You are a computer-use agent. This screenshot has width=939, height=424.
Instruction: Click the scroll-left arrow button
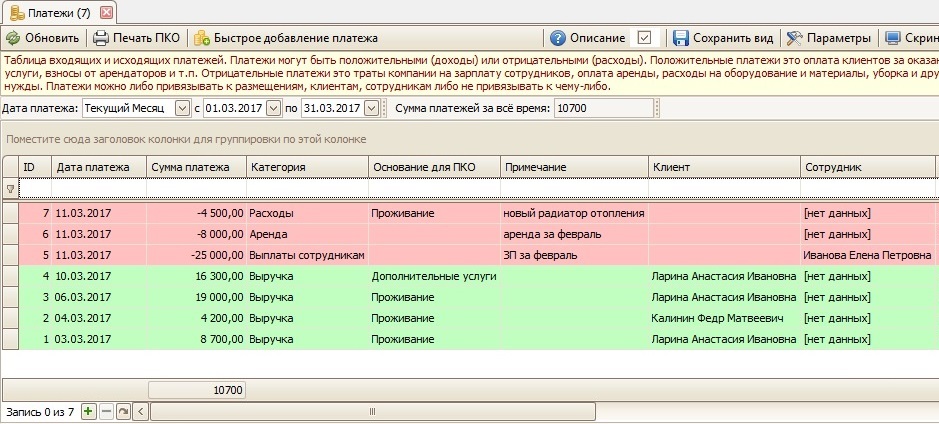click(x=141, y=411)
